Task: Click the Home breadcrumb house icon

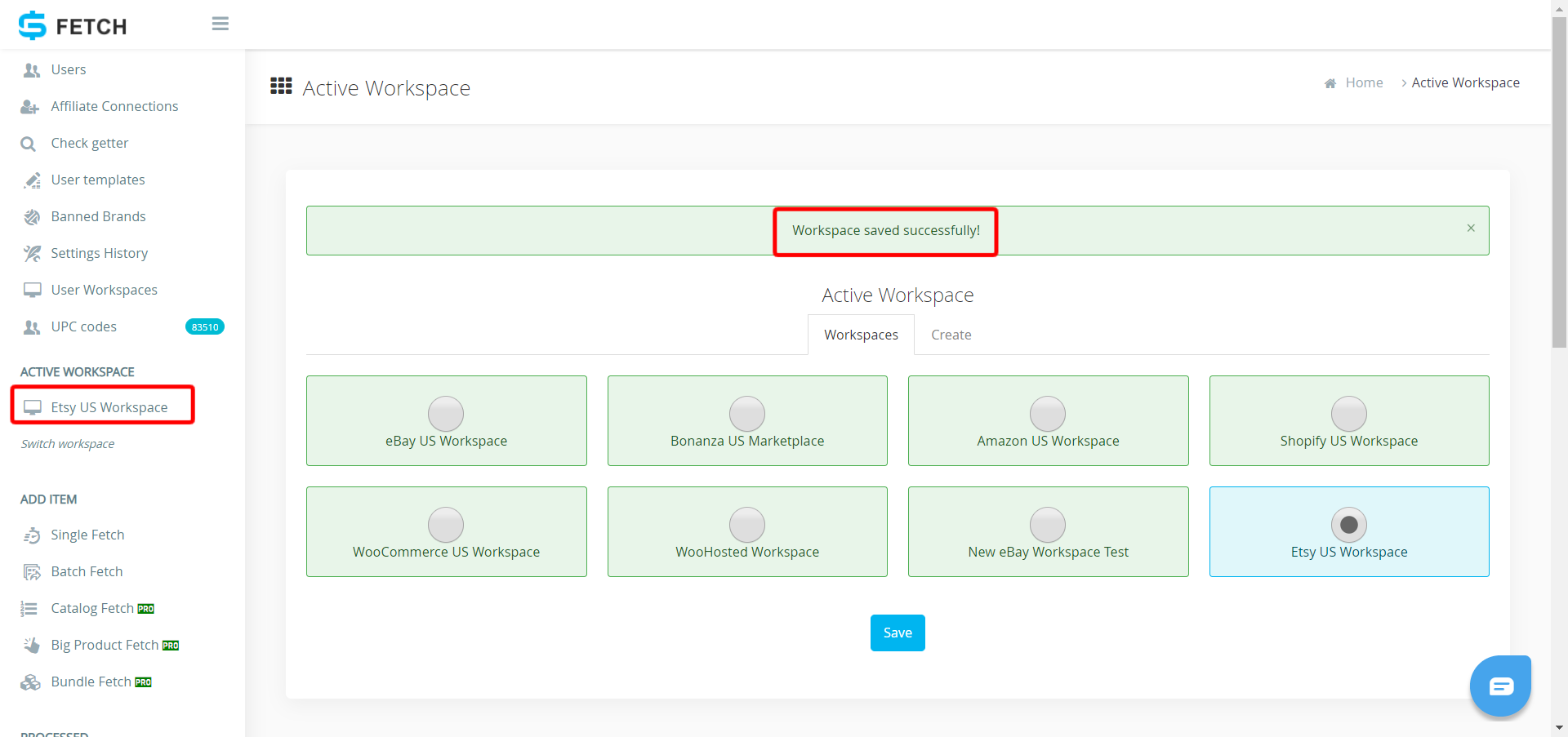Action: (x=1330, y=83)
